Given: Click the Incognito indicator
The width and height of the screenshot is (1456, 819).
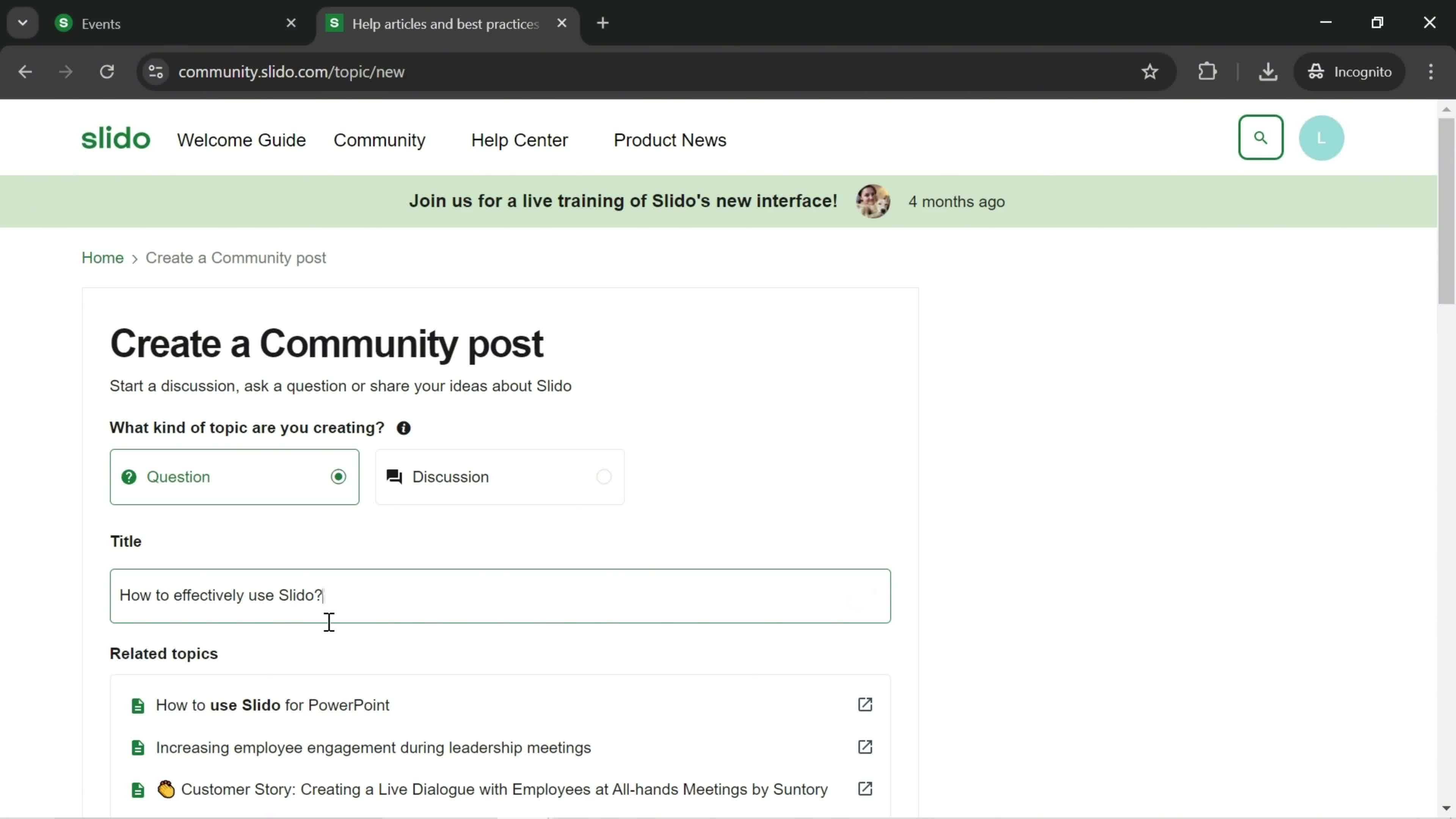Looking at the screenshot, I should pyautogui.click(x=1349, y=72).
